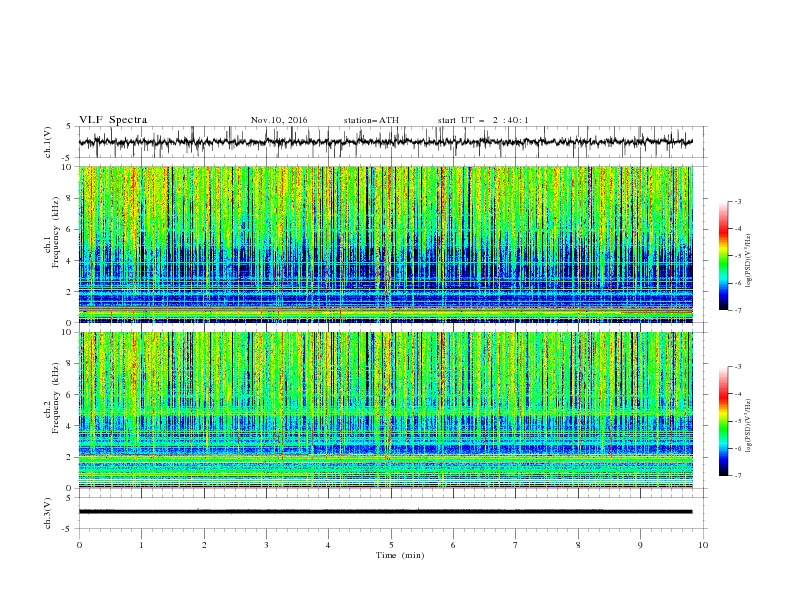Click upper colorbar log(PSD)(V²/Hz) label
Image resolution: width=792 pixels, height=612 pixels.
tap(749, 261)
